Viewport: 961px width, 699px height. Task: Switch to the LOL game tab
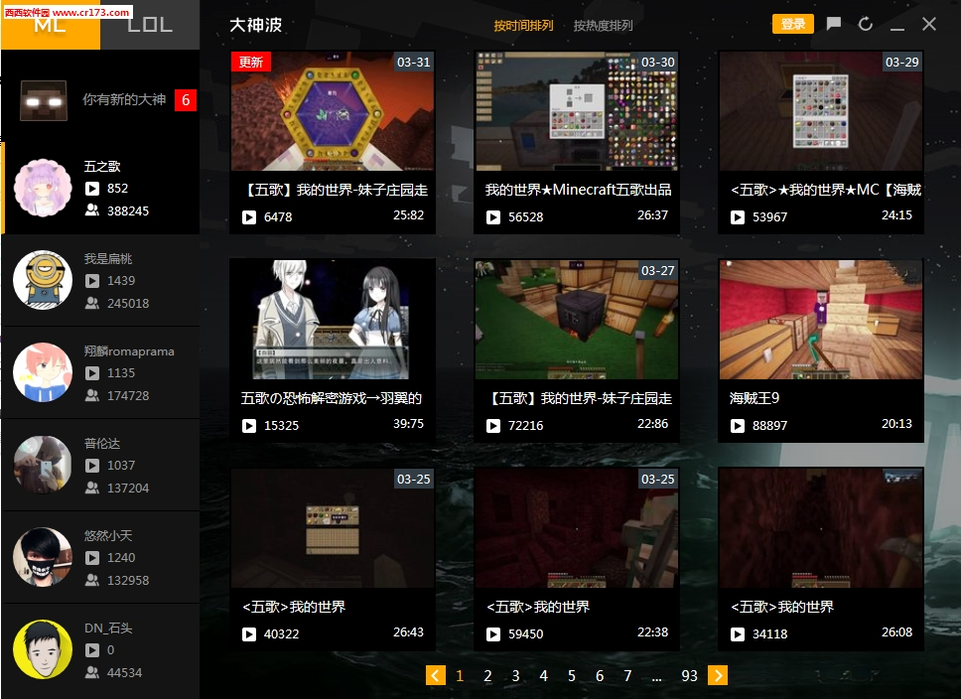point(150,25)
